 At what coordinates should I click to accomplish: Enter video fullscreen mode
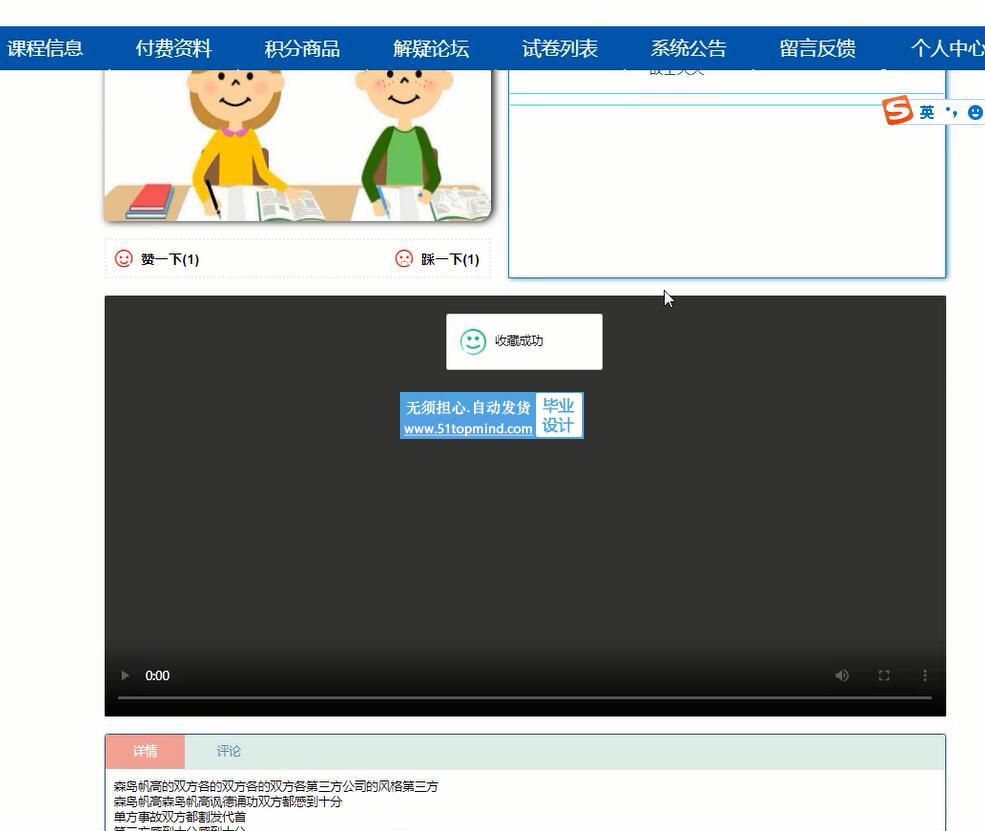pyautogui.click(x=884, y=676)
